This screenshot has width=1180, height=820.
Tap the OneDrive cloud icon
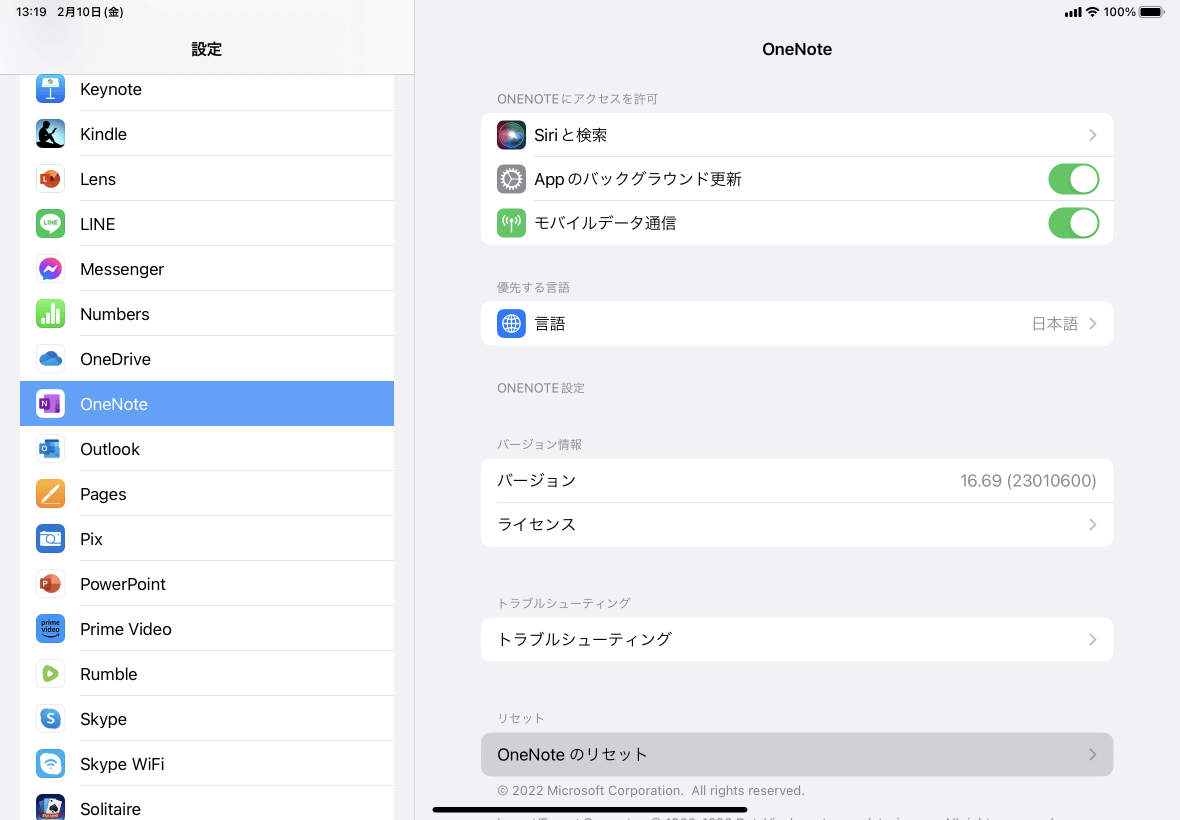(x=50, y=359)
